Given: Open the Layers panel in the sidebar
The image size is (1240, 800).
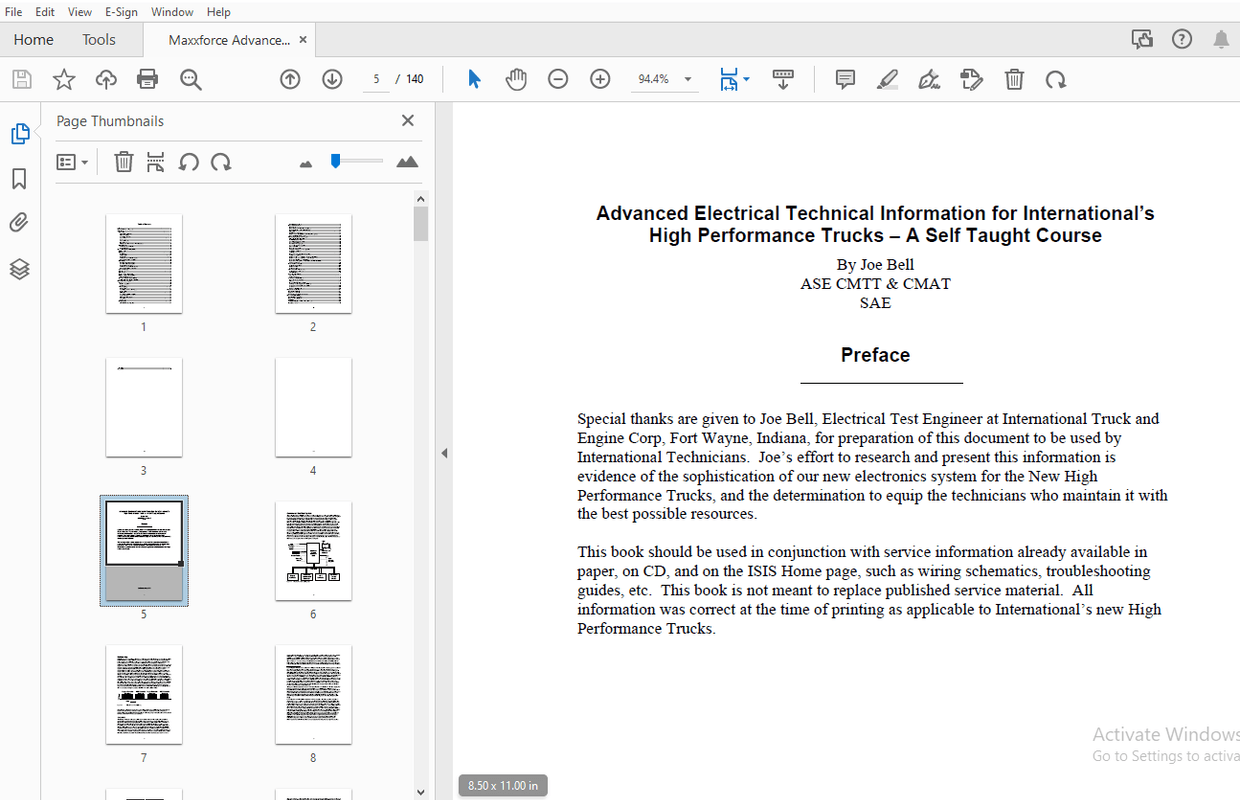Looking at the screenshot, I should point(20,268).
